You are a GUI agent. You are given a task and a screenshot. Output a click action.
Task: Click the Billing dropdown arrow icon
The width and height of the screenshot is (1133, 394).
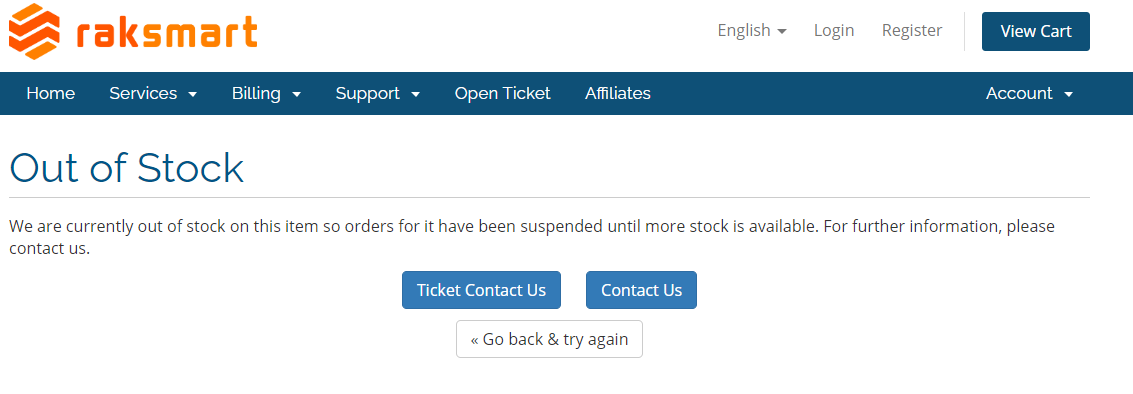pyautogui.click(x=296, y=95)
